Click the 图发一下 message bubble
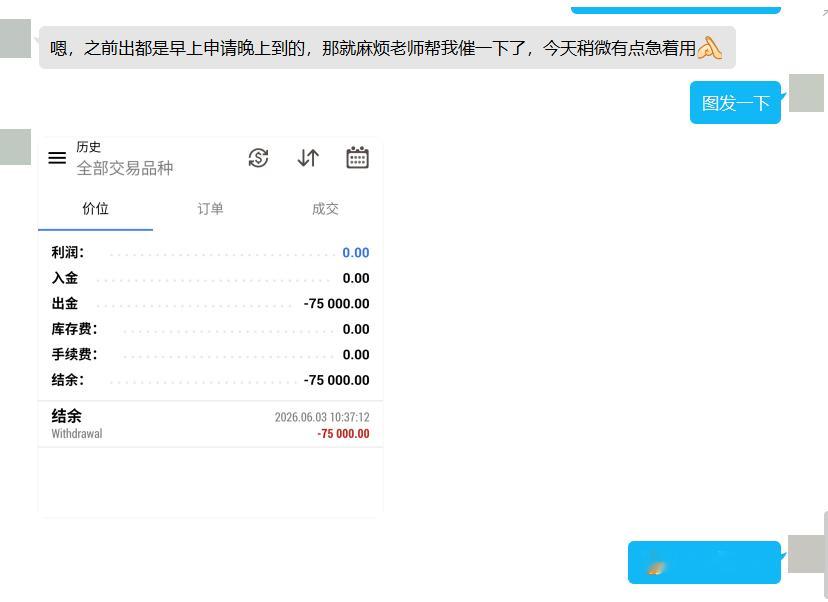 click(x=735, y=102)
